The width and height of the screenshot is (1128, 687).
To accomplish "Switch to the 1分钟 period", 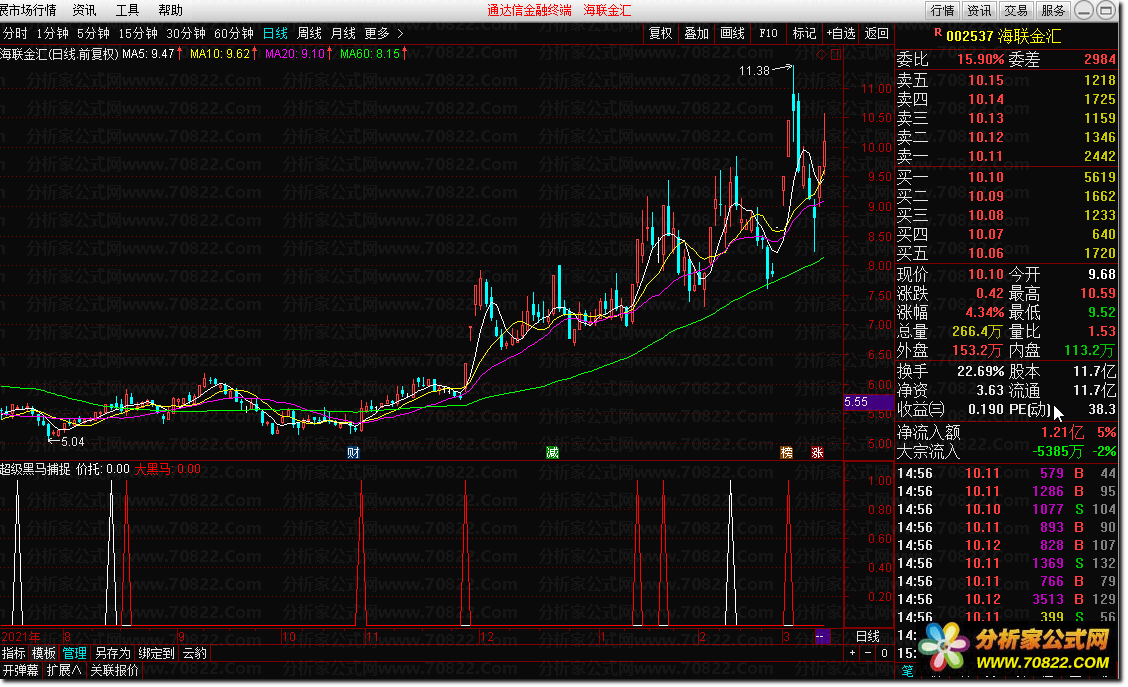I will pyautogui.click(x=53, y=33).
